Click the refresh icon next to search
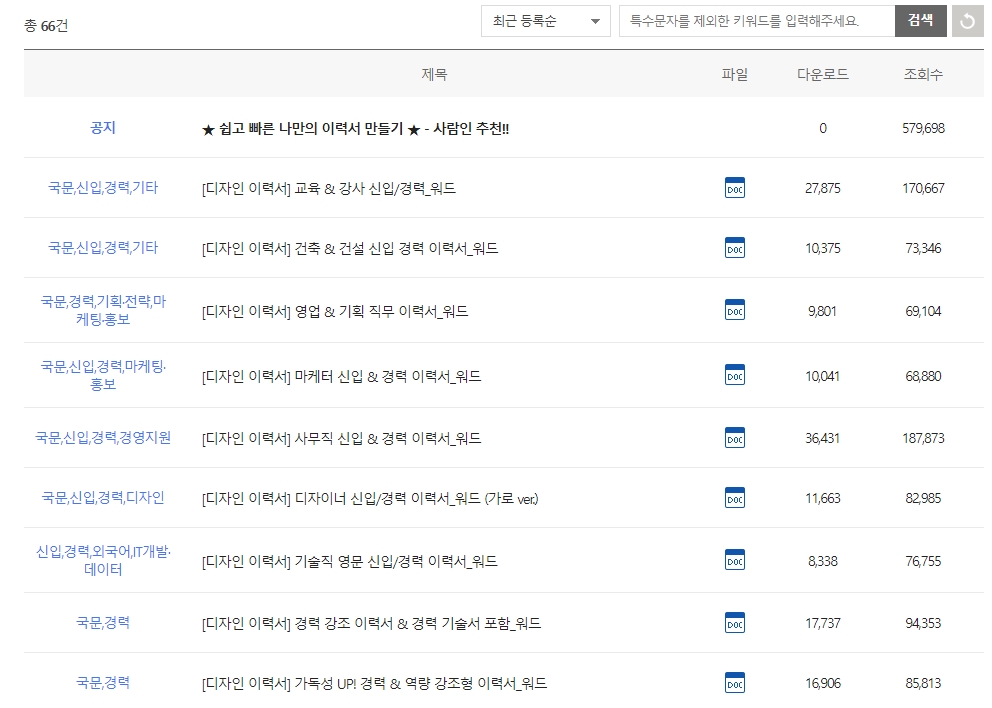 969,21
